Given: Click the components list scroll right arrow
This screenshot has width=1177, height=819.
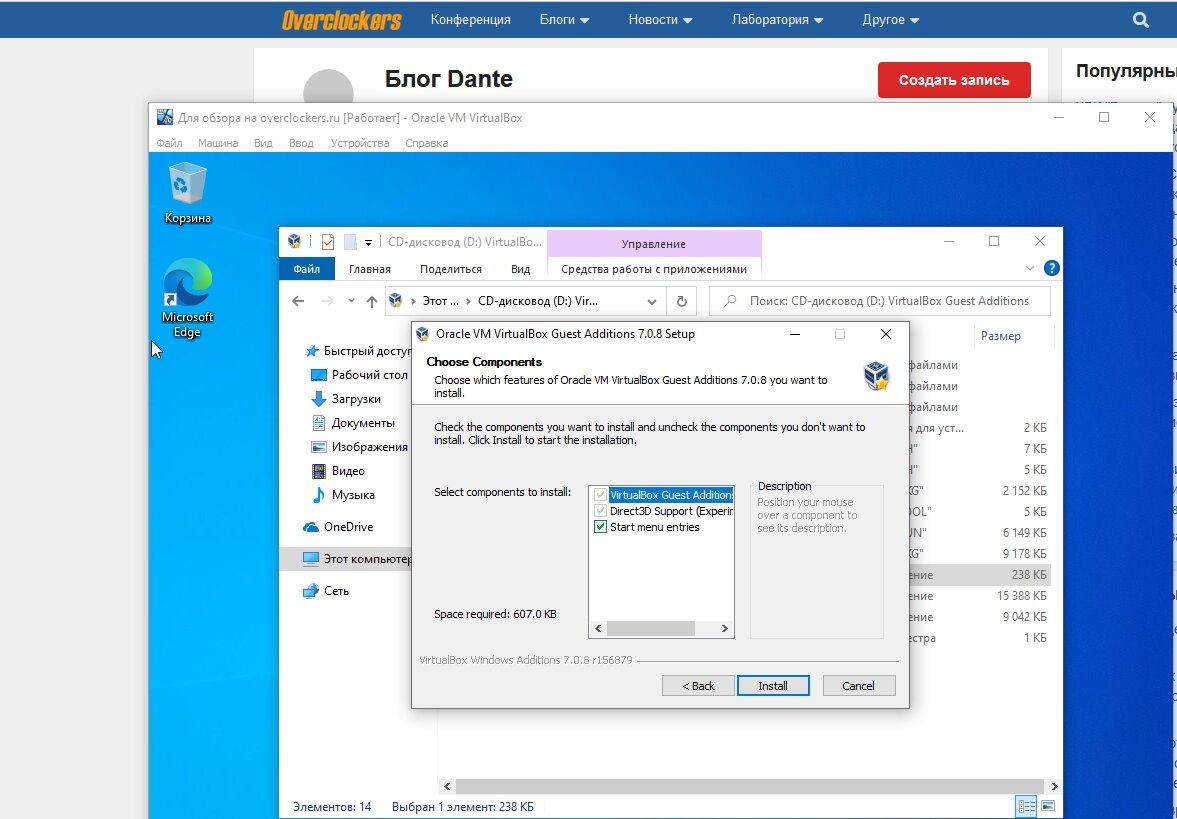Looking at the screenshot, I should tap(724, 628).
